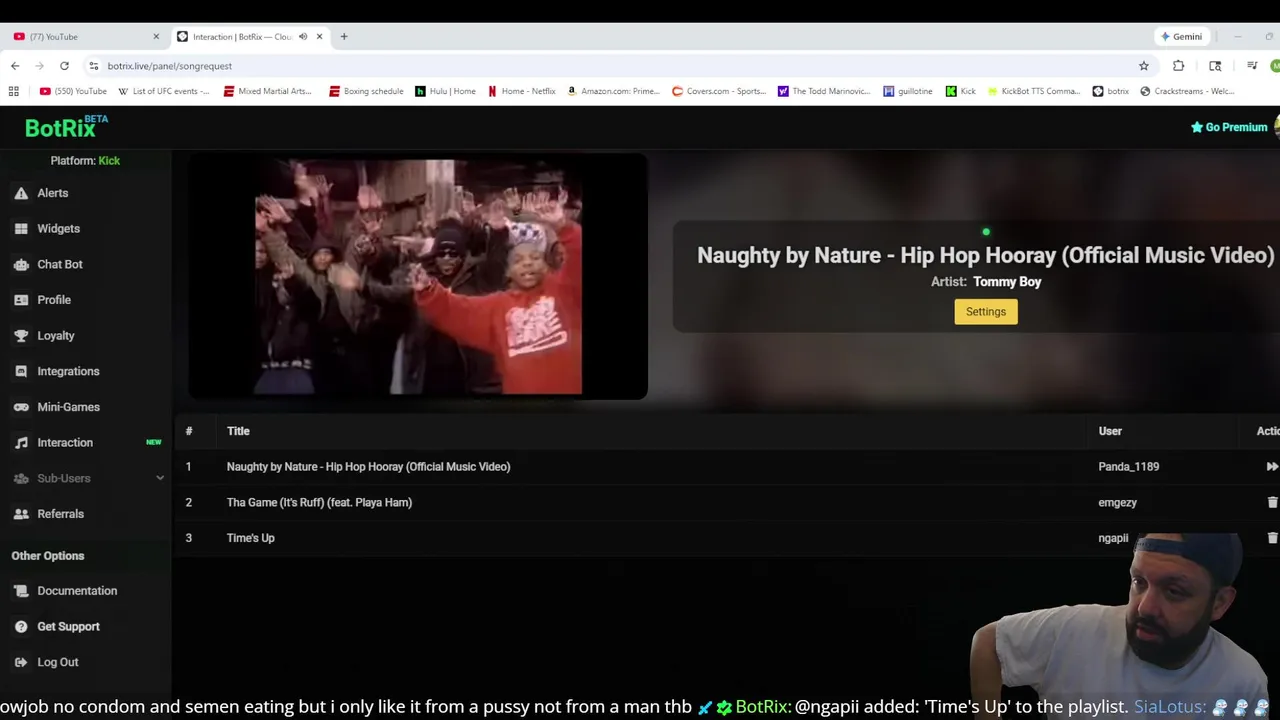Viewport: 1280px width, 720px height.
Task: Select 'Time's Up' song title in queue
Action: click(x=250, y=538)
